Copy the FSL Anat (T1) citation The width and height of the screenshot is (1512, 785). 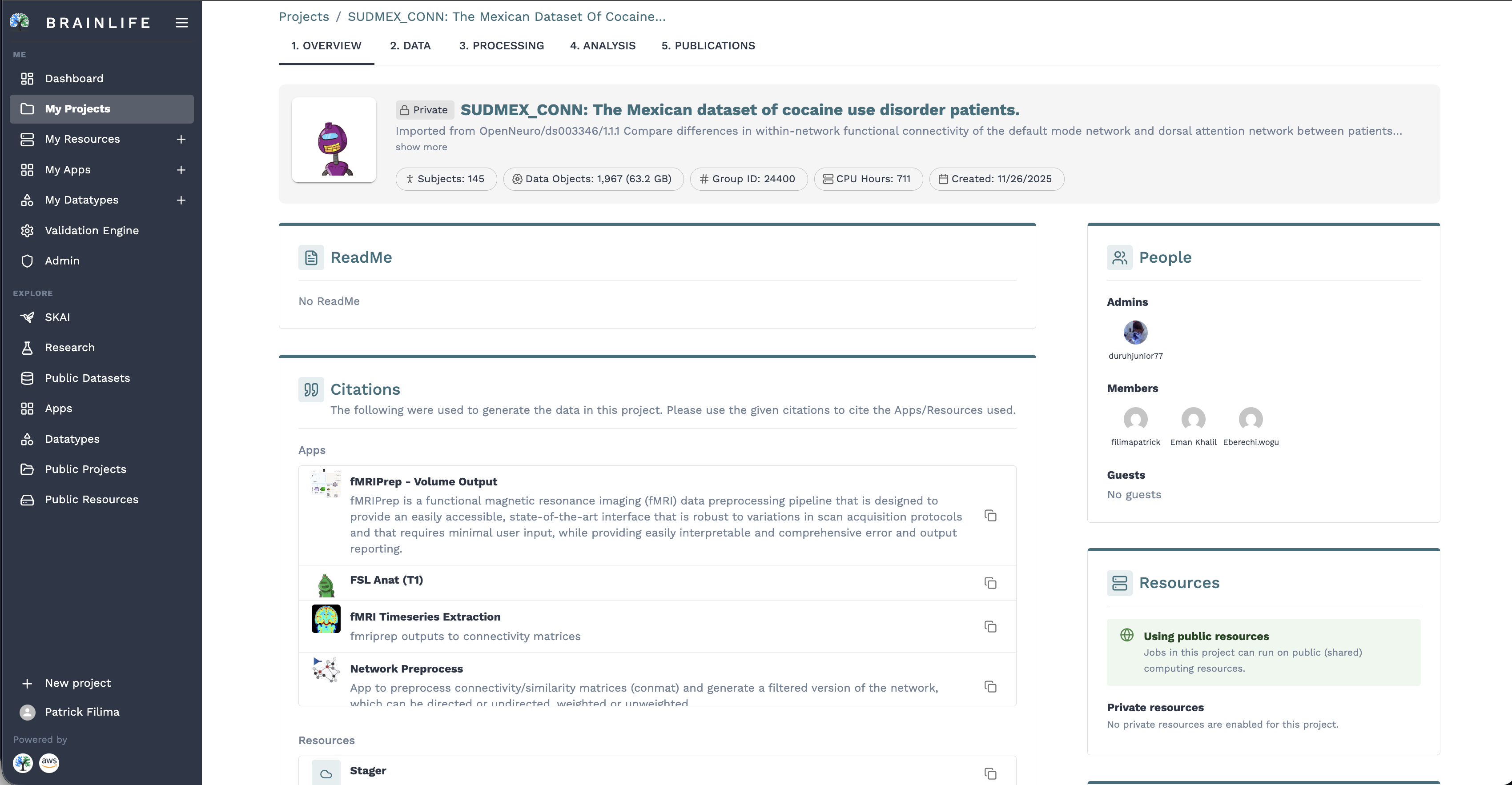pyautogui.click(x=990, y=583)
